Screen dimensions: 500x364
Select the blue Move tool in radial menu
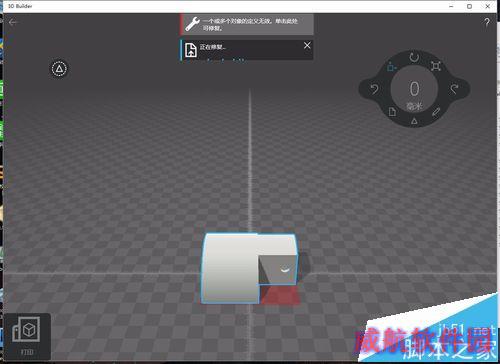[x=392, y=67]
